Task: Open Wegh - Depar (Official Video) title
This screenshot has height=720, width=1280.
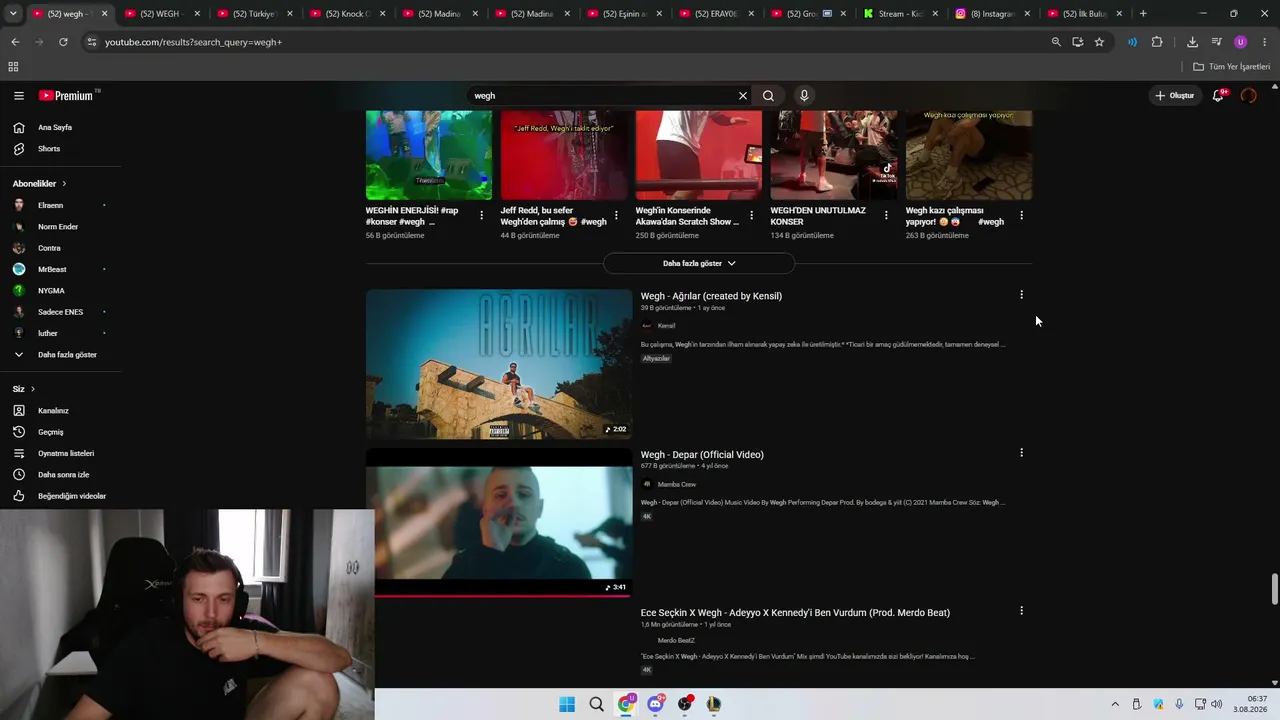Action: tap(702, 455)
